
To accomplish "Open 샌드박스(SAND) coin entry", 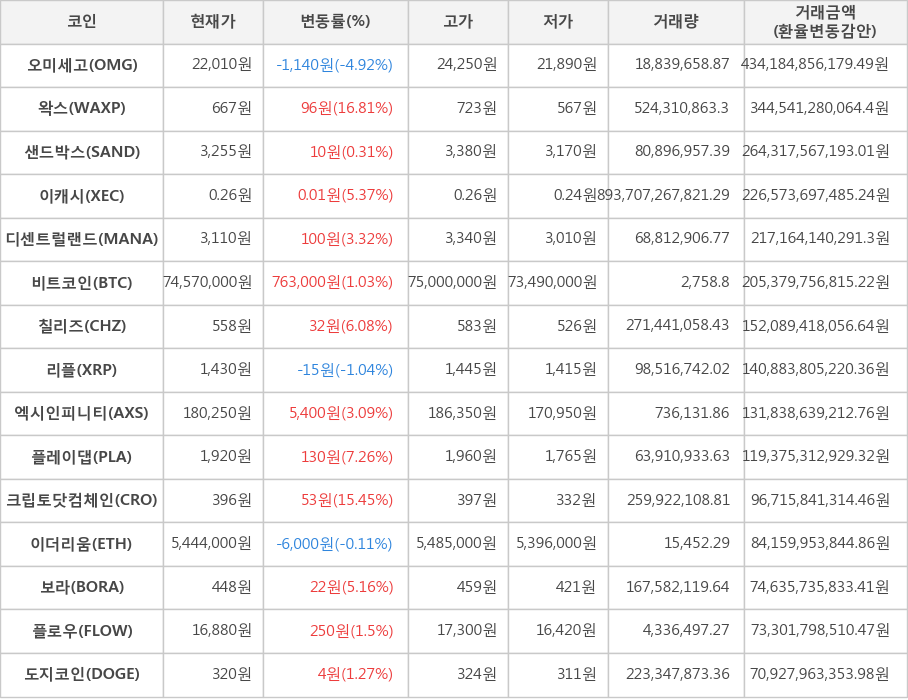I will pos(82,152).
